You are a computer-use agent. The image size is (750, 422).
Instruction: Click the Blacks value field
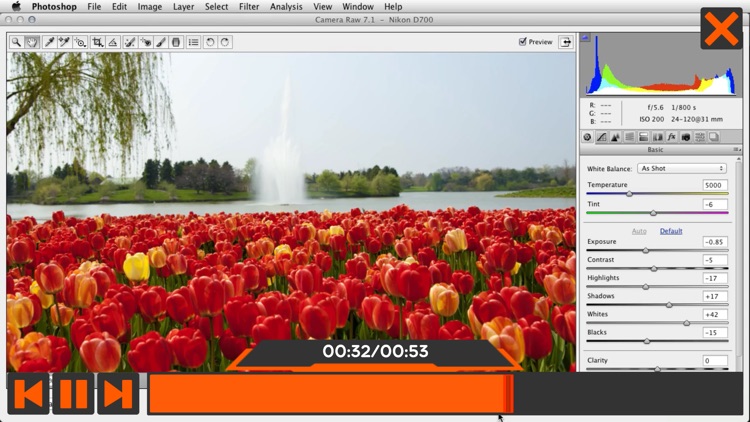point(715,333)
